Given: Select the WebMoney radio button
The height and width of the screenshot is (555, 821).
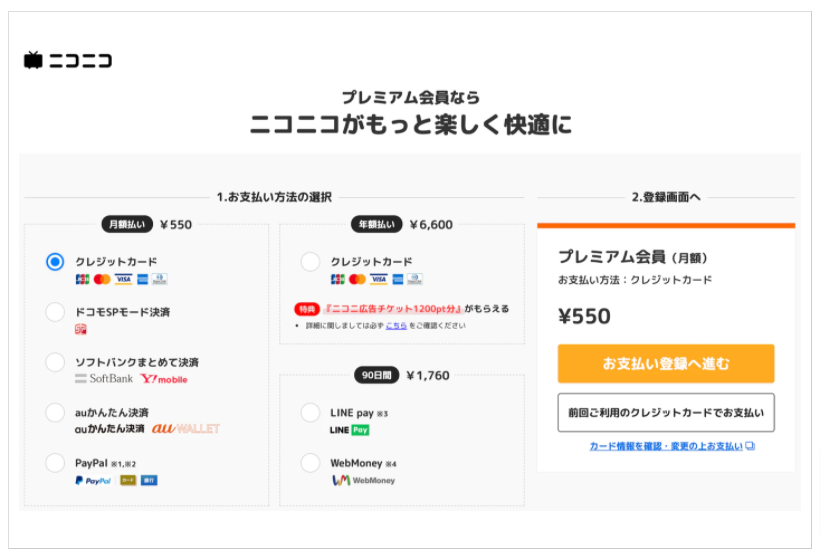Looking at the screenshot, I should 311,463.
